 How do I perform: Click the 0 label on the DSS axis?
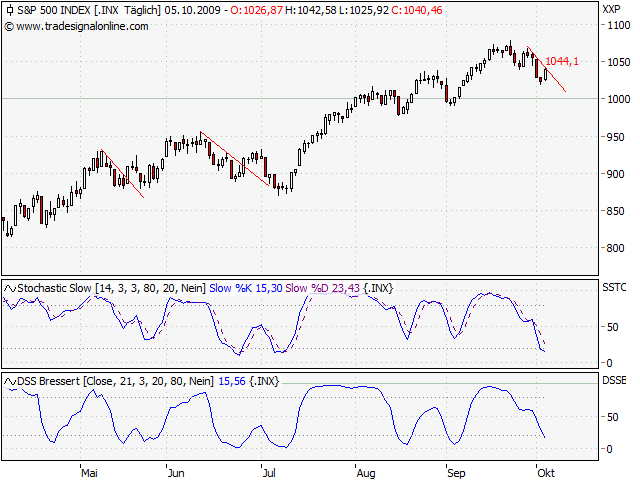tap(609, 449)
